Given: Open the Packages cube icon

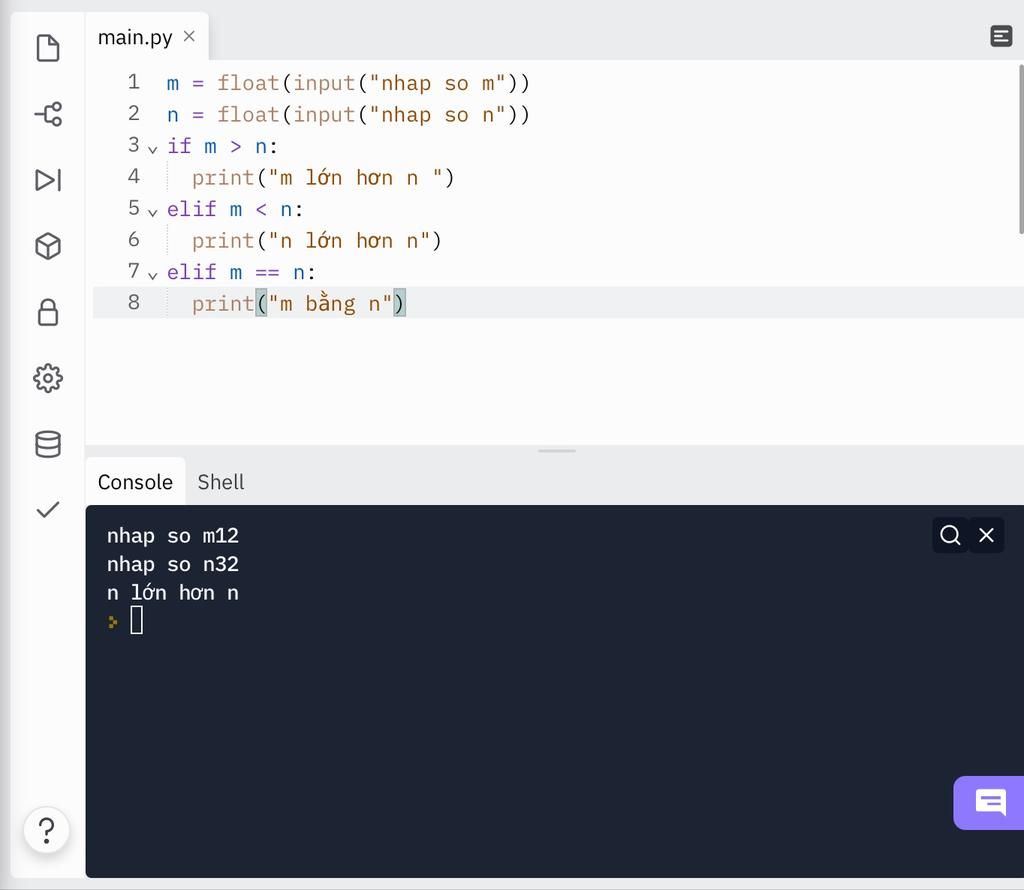Looking at the screenshot, I should 48,246.
